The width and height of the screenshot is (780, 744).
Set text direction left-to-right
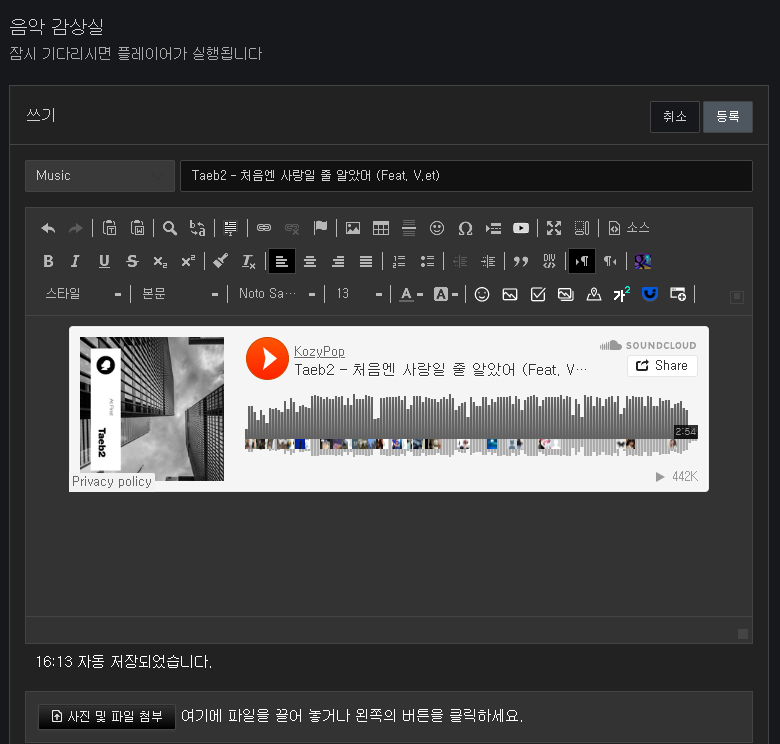582,261
